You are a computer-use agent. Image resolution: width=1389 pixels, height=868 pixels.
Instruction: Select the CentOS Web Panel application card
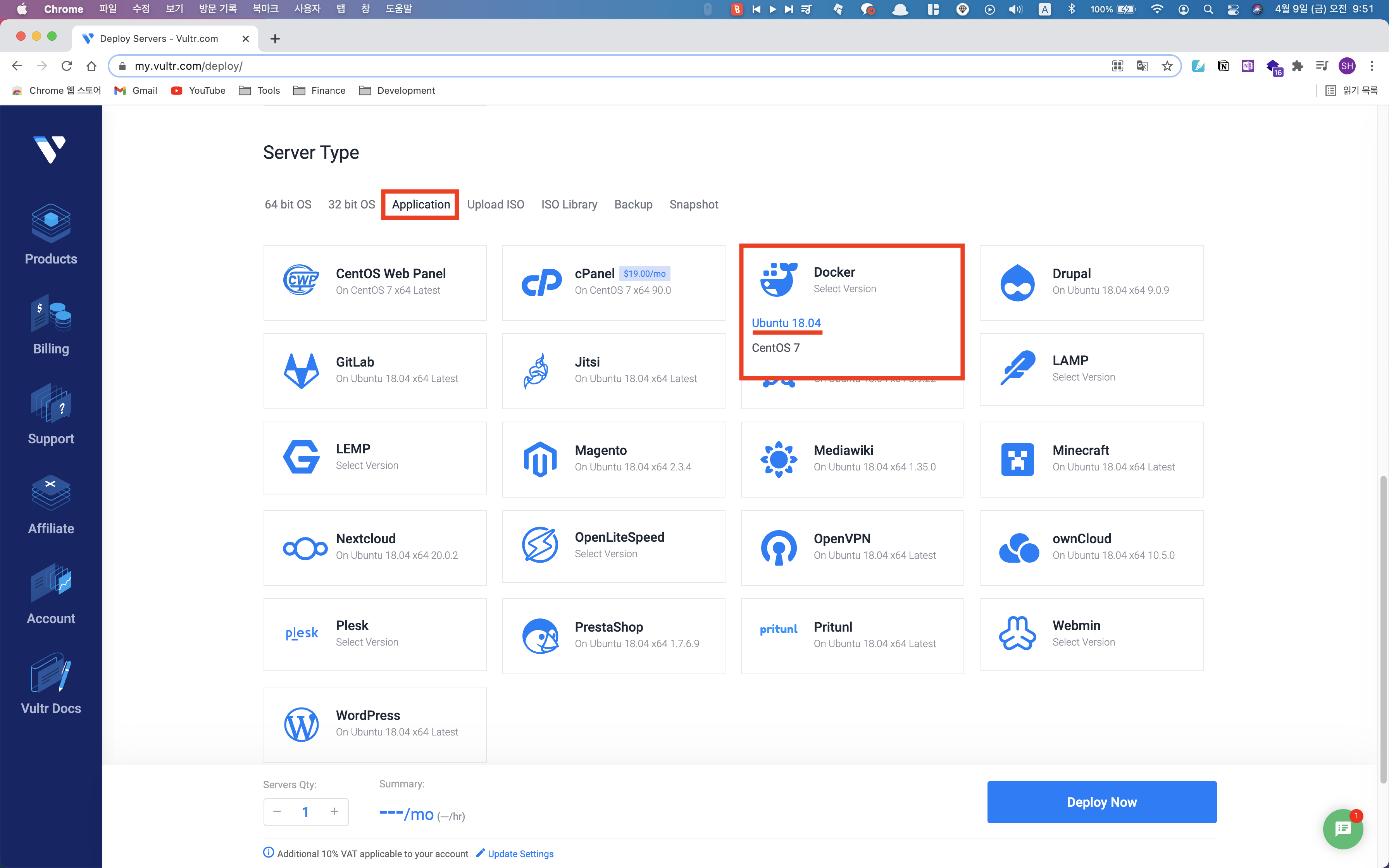pyautogui.click(x=375, y=282)
